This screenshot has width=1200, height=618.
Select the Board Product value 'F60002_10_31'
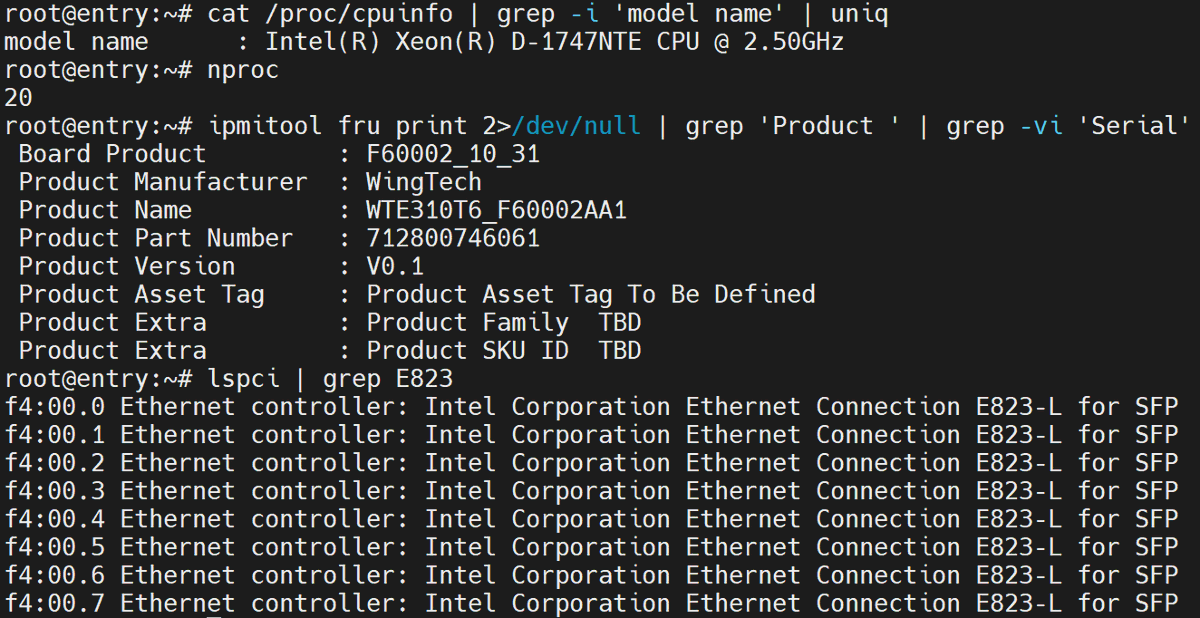(x=453, y=154)
